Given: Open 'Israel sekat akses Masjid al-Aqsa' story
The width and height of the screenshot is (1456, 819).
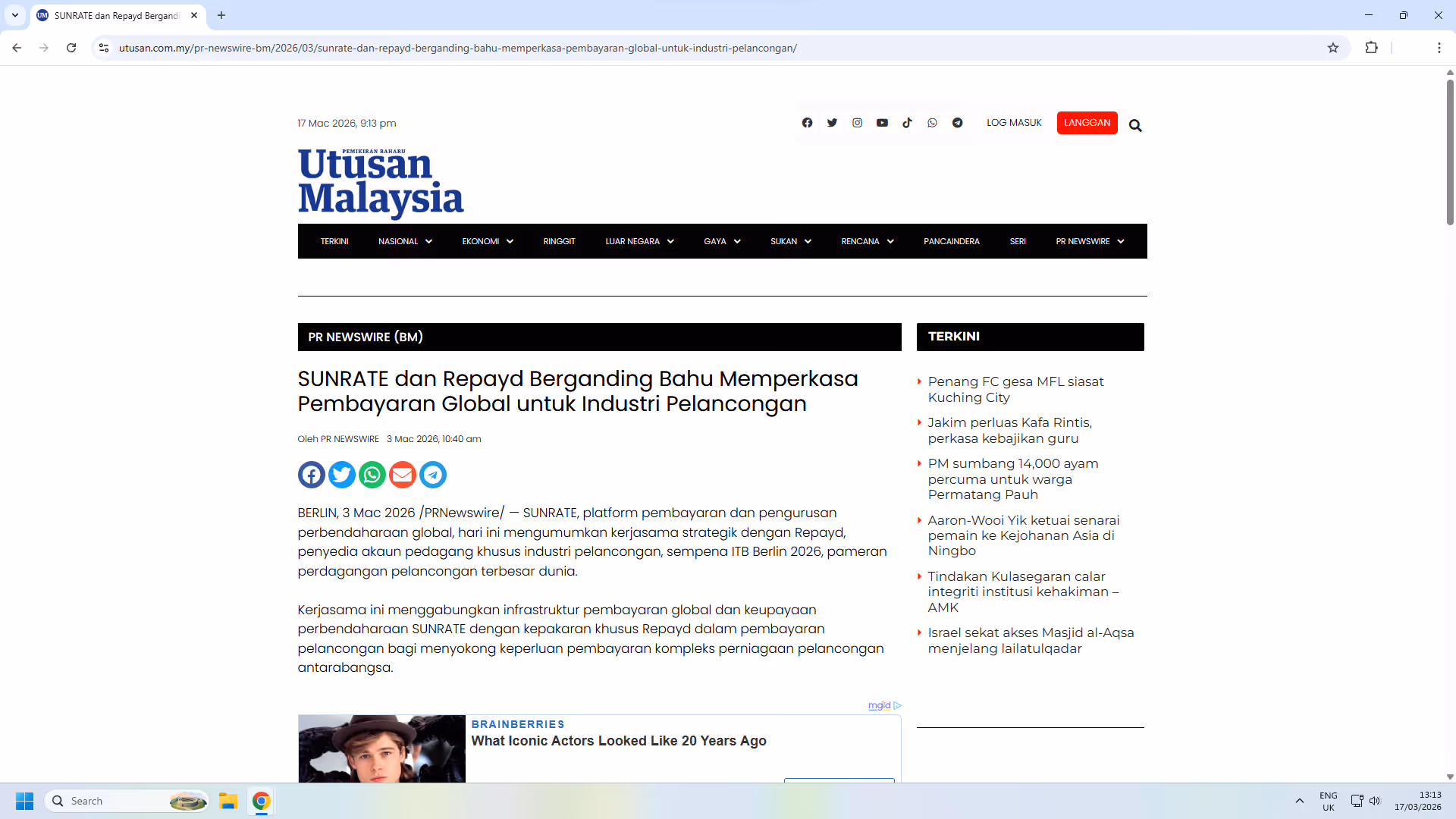Looking at the screenshot, I should coord(1031,641).
